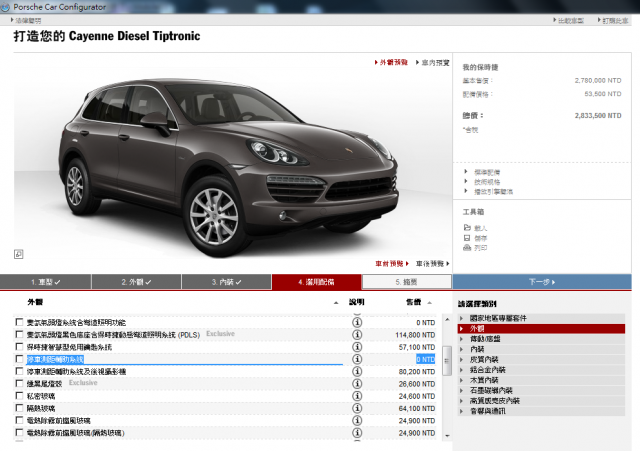Screen dimensions: 640x451
Task: Tick the checkbox for the 57,100 NTD option
Action: point(19,347)
